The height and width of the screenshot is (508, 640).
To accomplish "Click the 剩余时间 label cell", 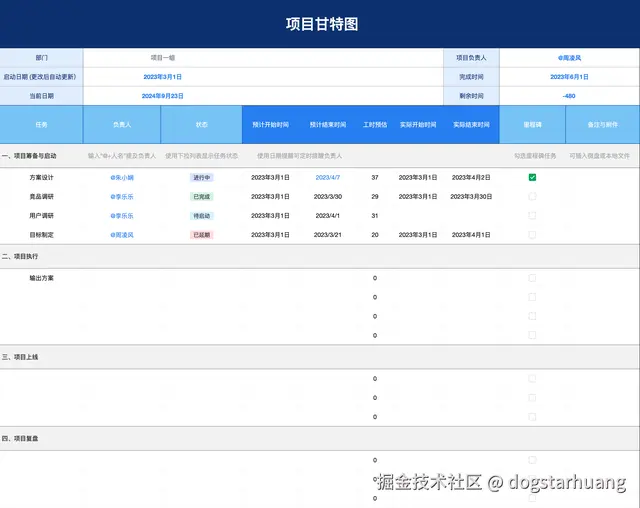I will 471,96.
